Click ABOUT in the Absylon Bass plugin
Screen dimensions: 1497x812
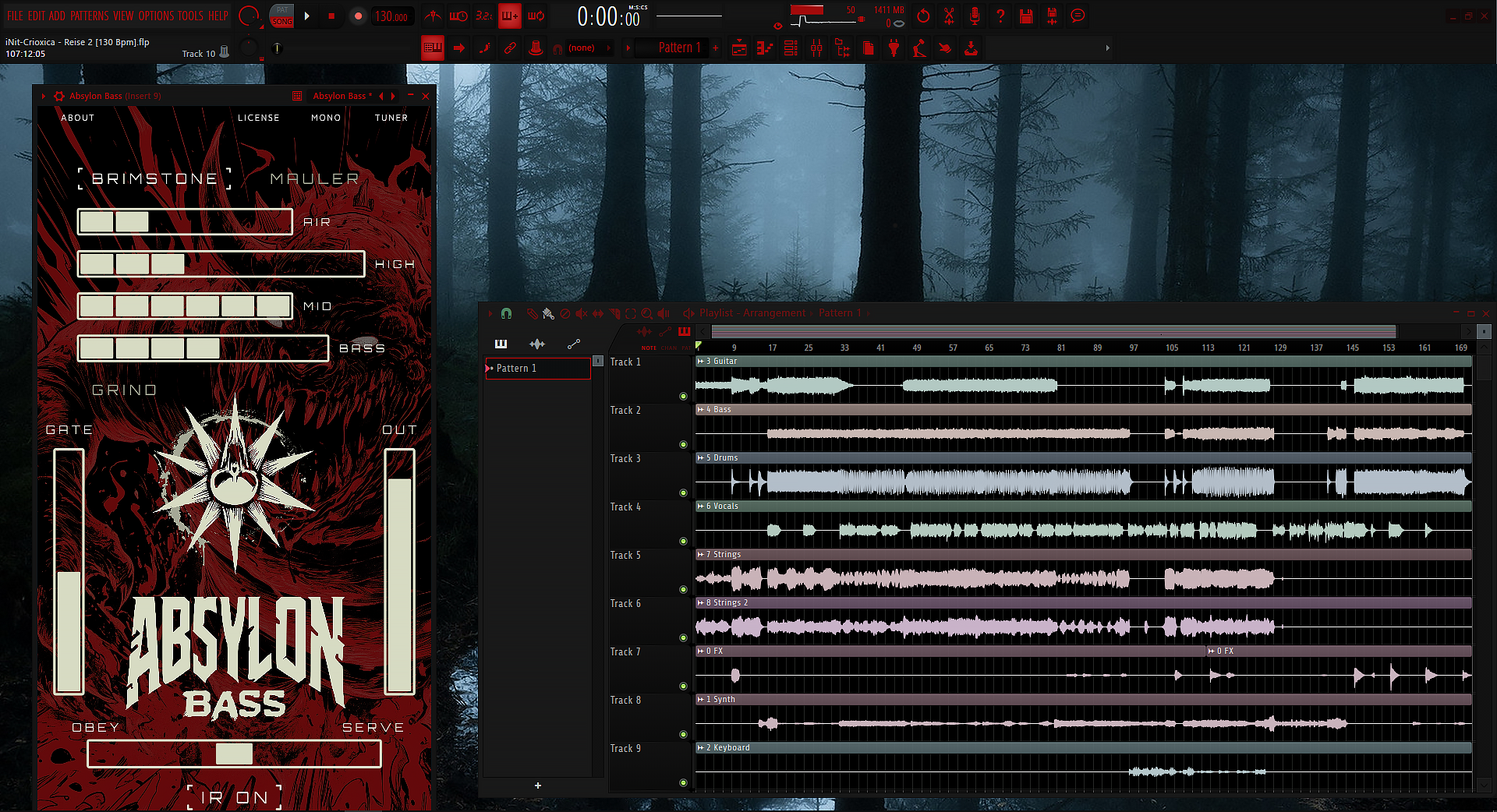tap(78, 118)
